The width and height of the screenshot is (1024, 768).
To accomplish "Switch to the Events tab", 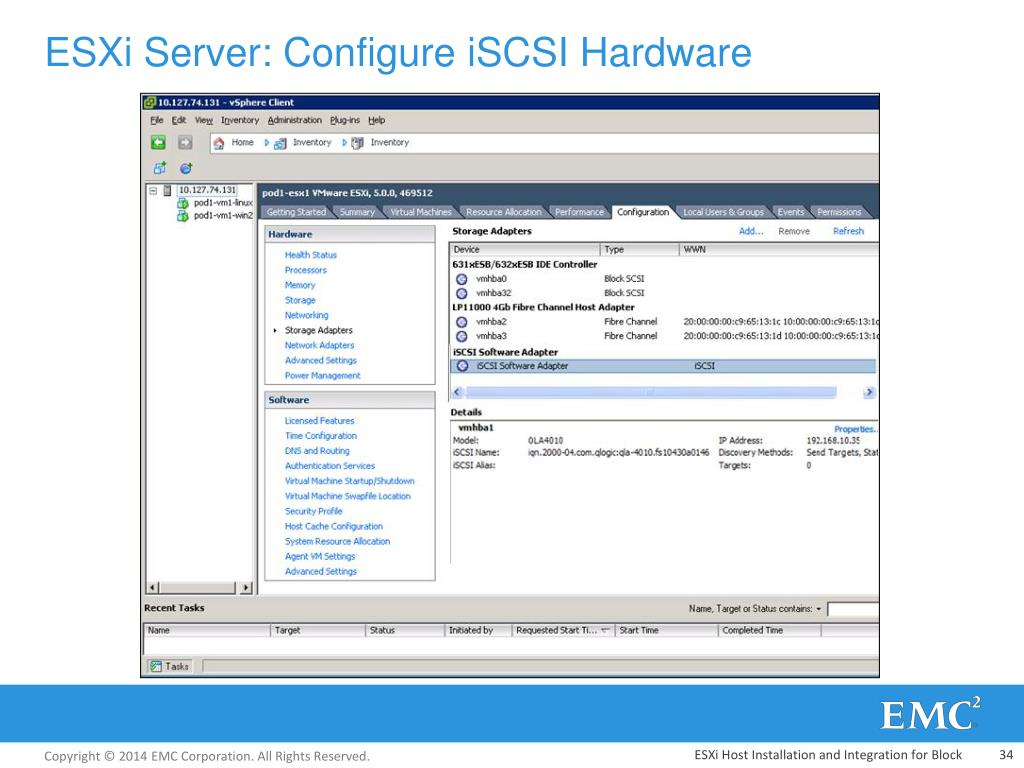I will 791,212.
